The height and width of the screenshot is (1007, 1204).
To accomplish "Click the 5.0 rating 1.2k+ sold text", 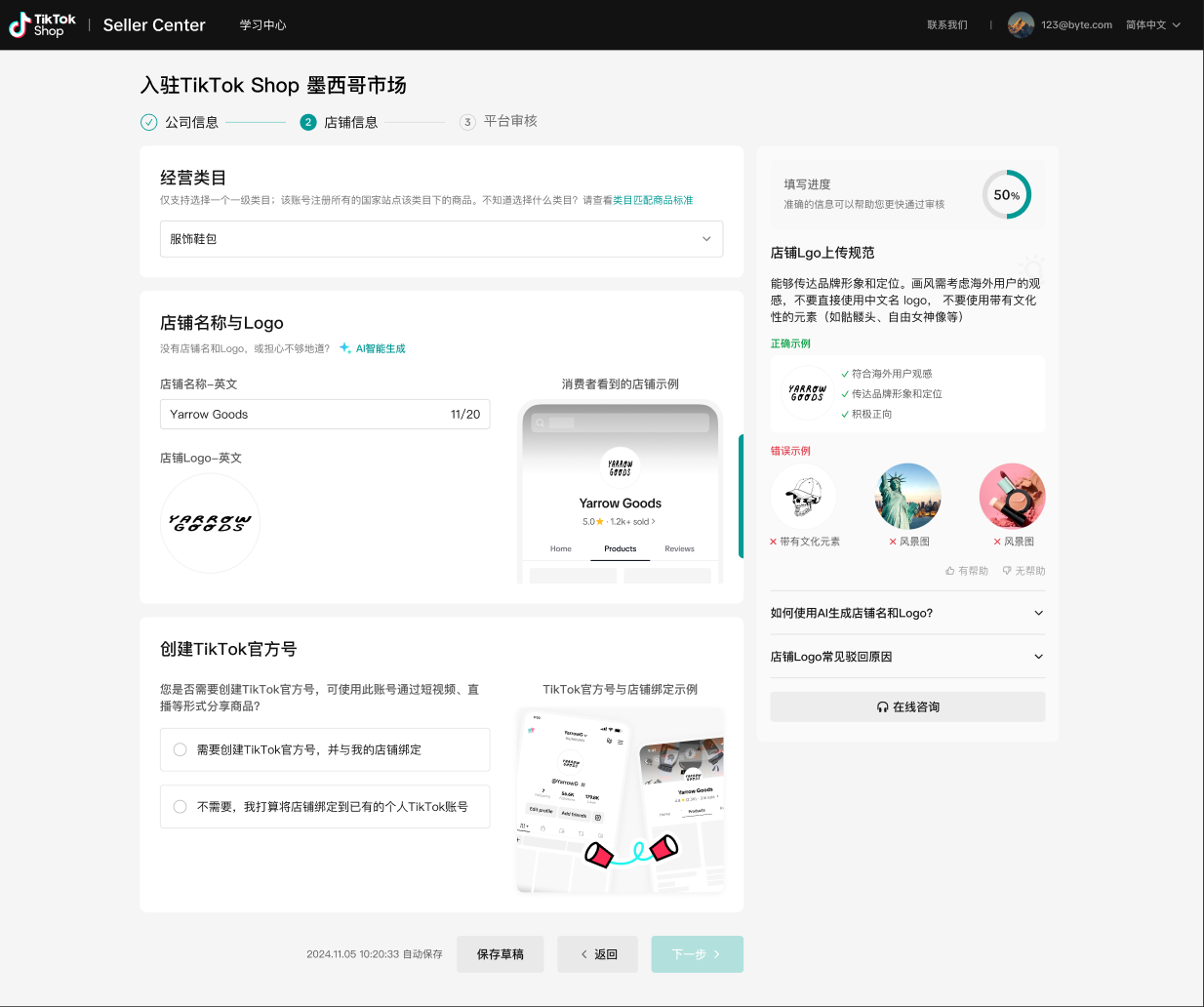I will point(620,522).
